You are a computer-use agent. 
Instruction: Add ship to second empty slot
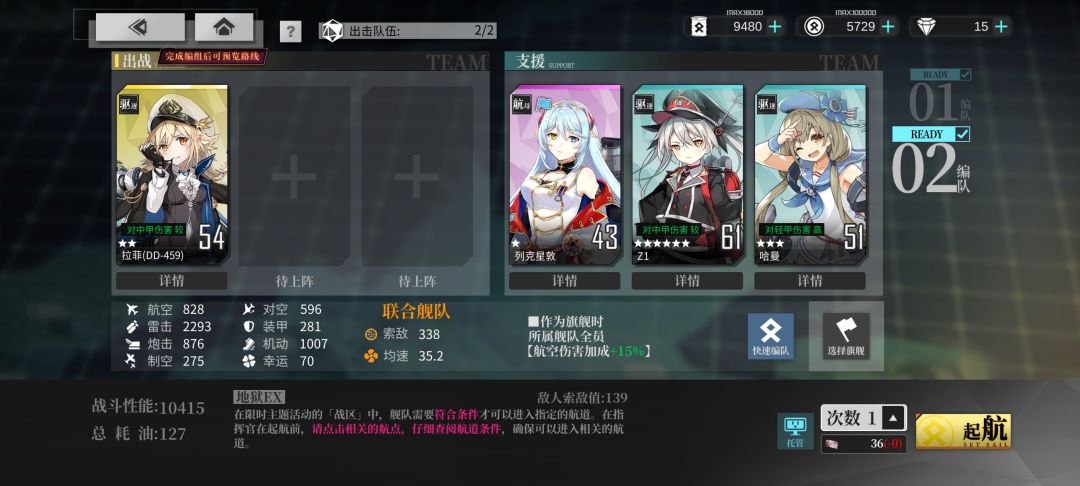point(417,176)
